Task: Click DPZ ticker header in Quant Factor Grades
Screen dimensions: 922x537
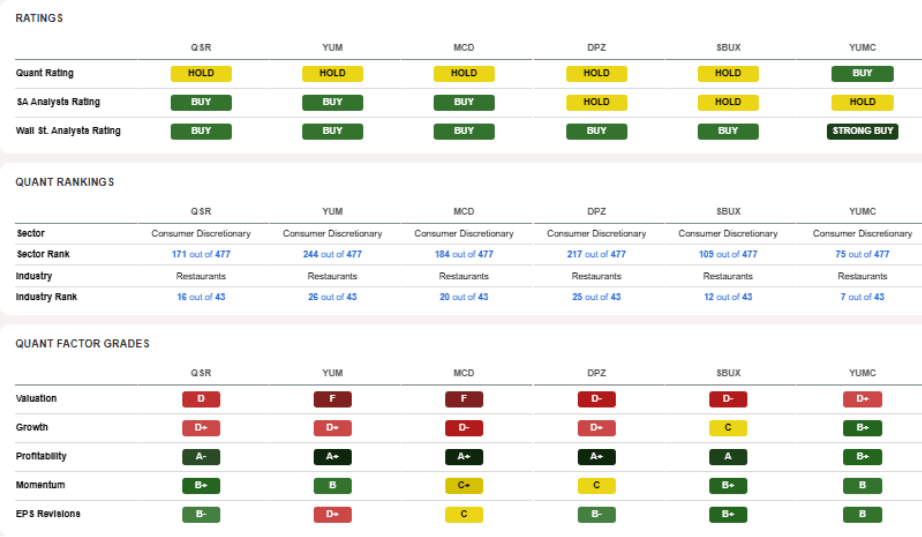Action: [x=596, y=373]
